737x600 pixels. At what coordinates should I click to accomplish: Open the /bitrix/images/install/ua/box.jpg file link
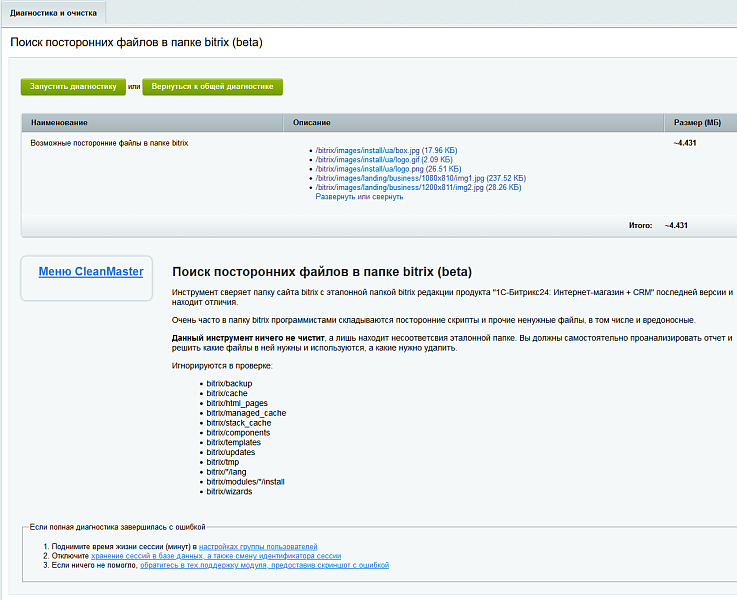367,150
